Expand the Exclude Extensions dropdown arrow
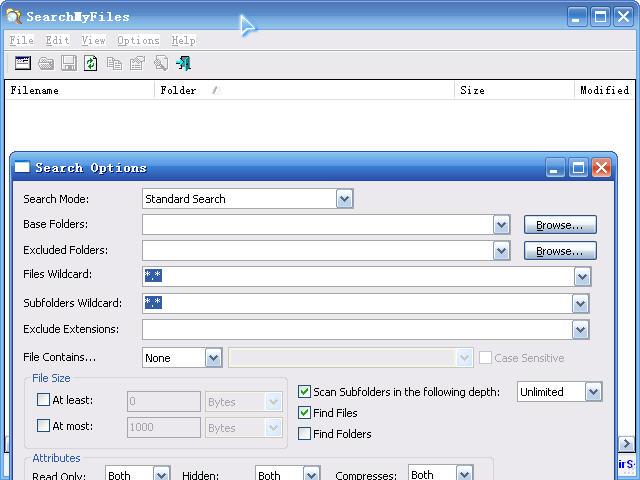Image resolution: width=640 pixels, height=480 pixels. pyautogui.click(x=580, y=330)
